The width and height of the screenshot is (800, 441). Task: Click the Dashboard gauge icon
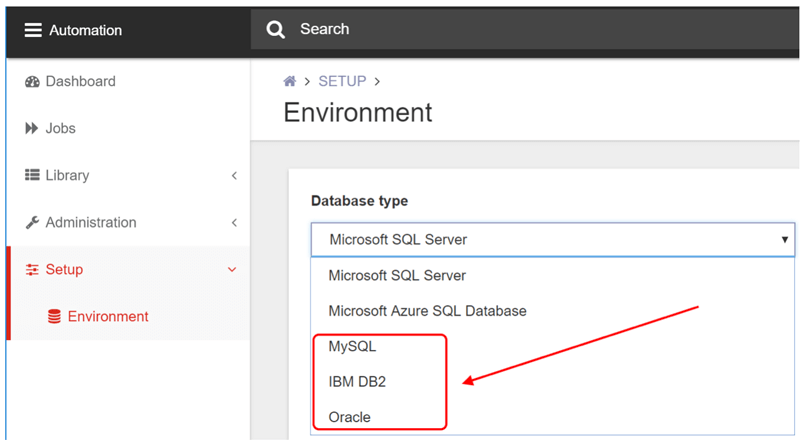tap(32, 82)
